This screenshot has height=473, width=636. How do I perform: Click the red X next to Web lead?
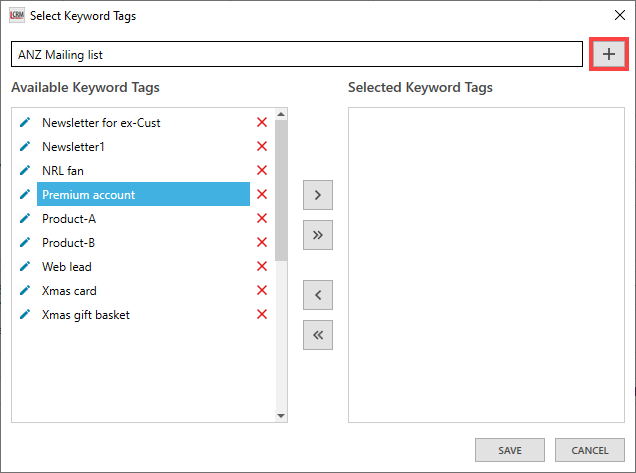[262, 267]
